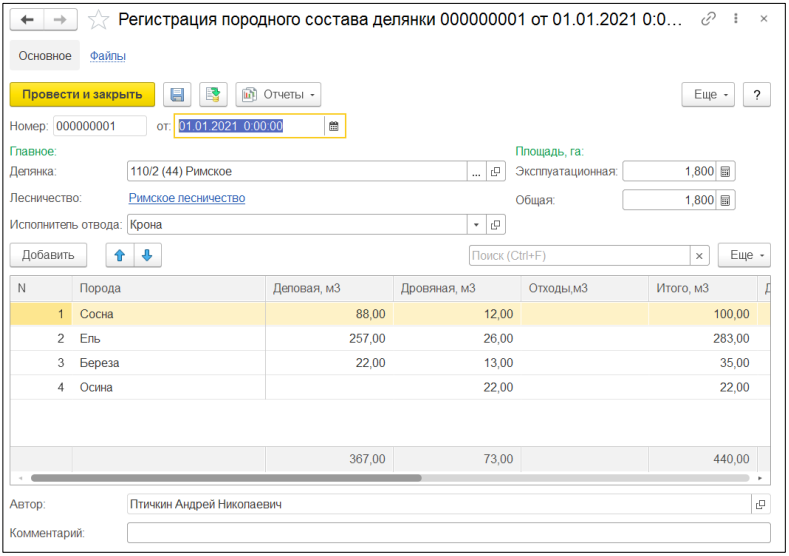Open the Римское лесничество link

187,198
